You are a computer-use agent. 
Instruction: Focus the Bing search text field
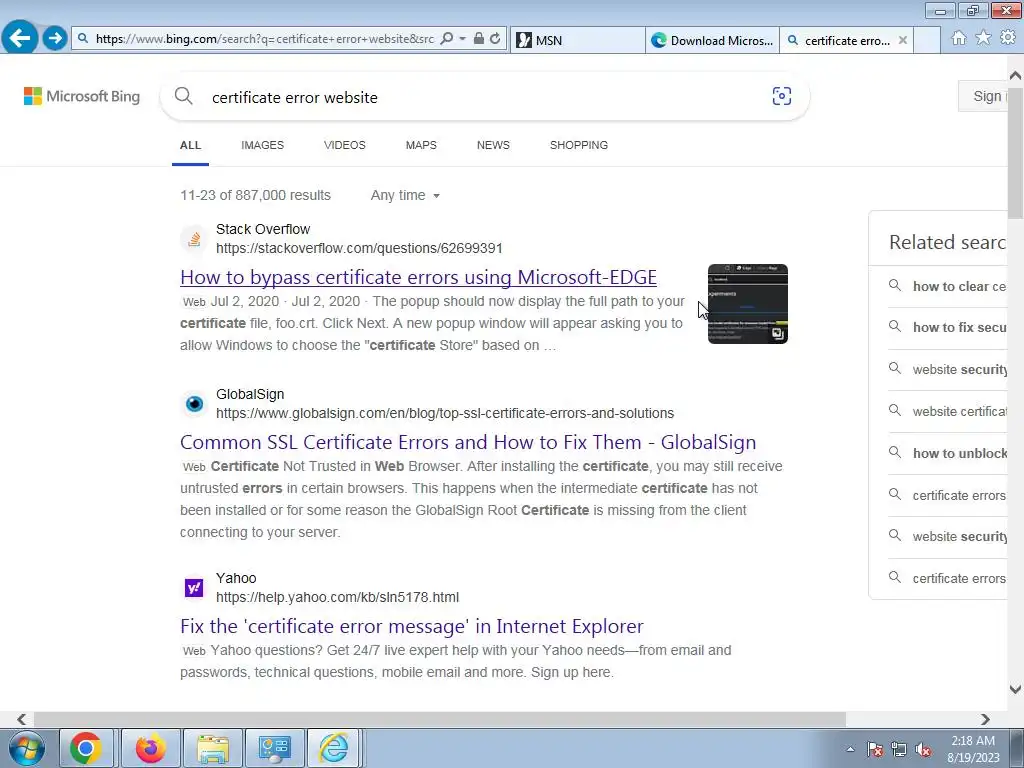(x=483, y=97)
